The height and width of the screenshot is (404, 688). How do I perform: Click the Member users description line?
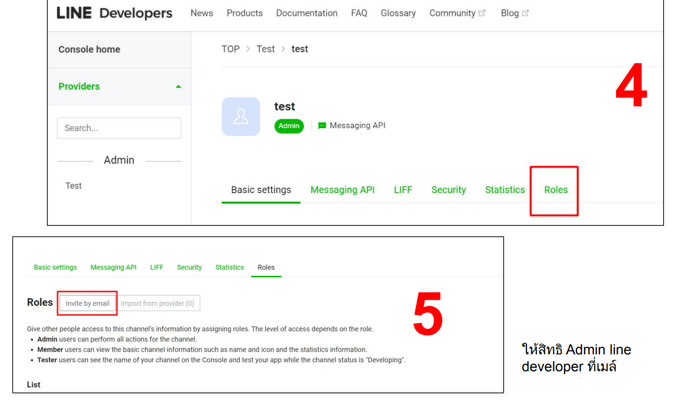[202, 350]
